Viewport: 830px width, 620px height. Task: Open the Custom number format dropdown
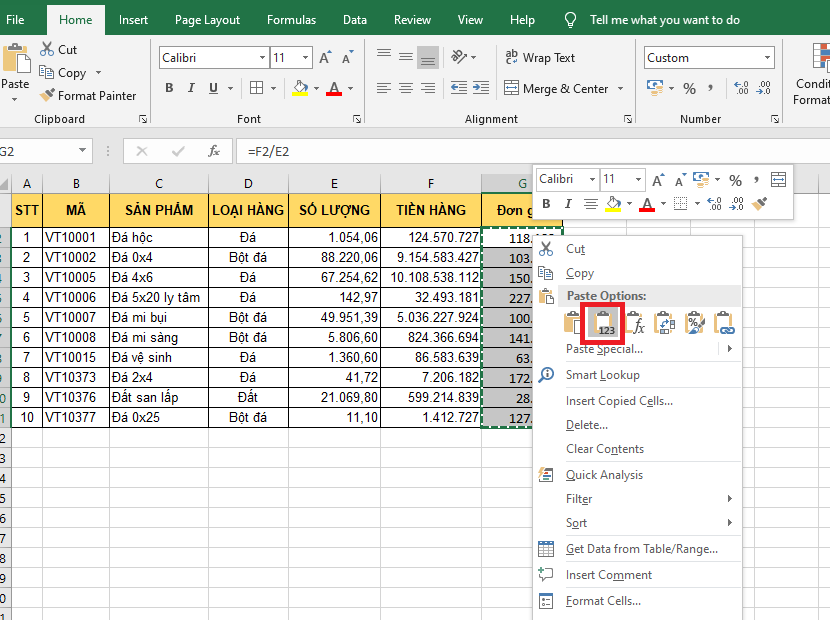click(x=768, y=58)
